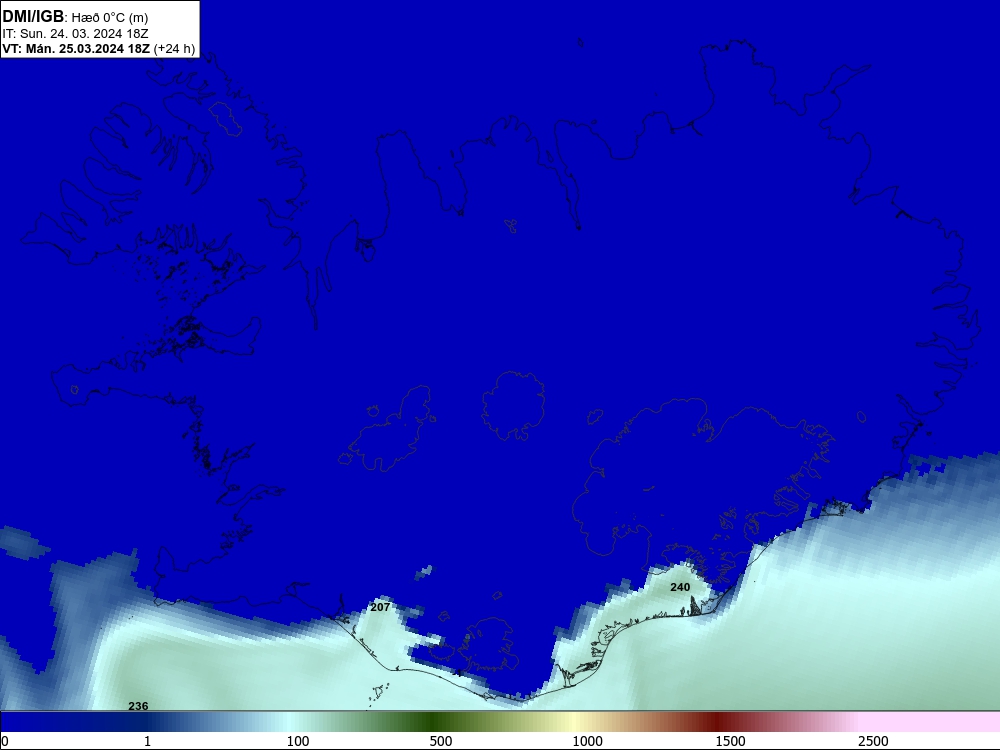Click the 1500 tick label on the color scale
Screen dimensions: 1000x750
pos(730,741)
